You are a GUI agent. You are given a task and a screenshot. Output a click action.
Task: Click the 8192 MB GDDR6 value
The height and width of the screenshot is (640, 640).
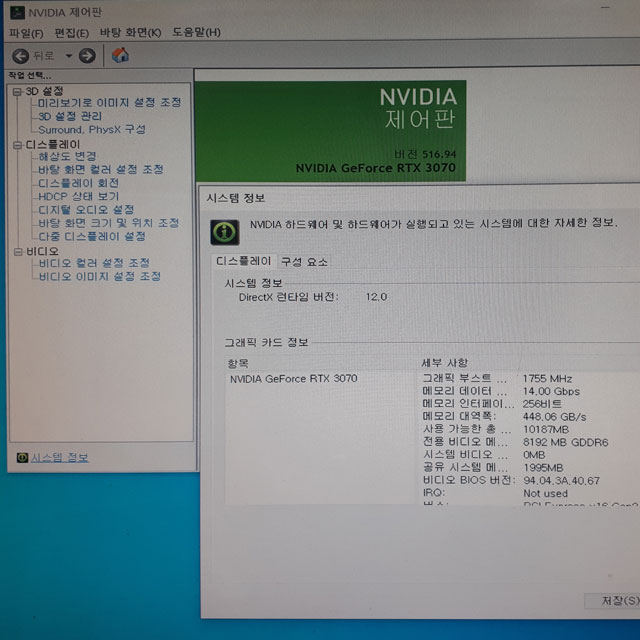[566, 442]
